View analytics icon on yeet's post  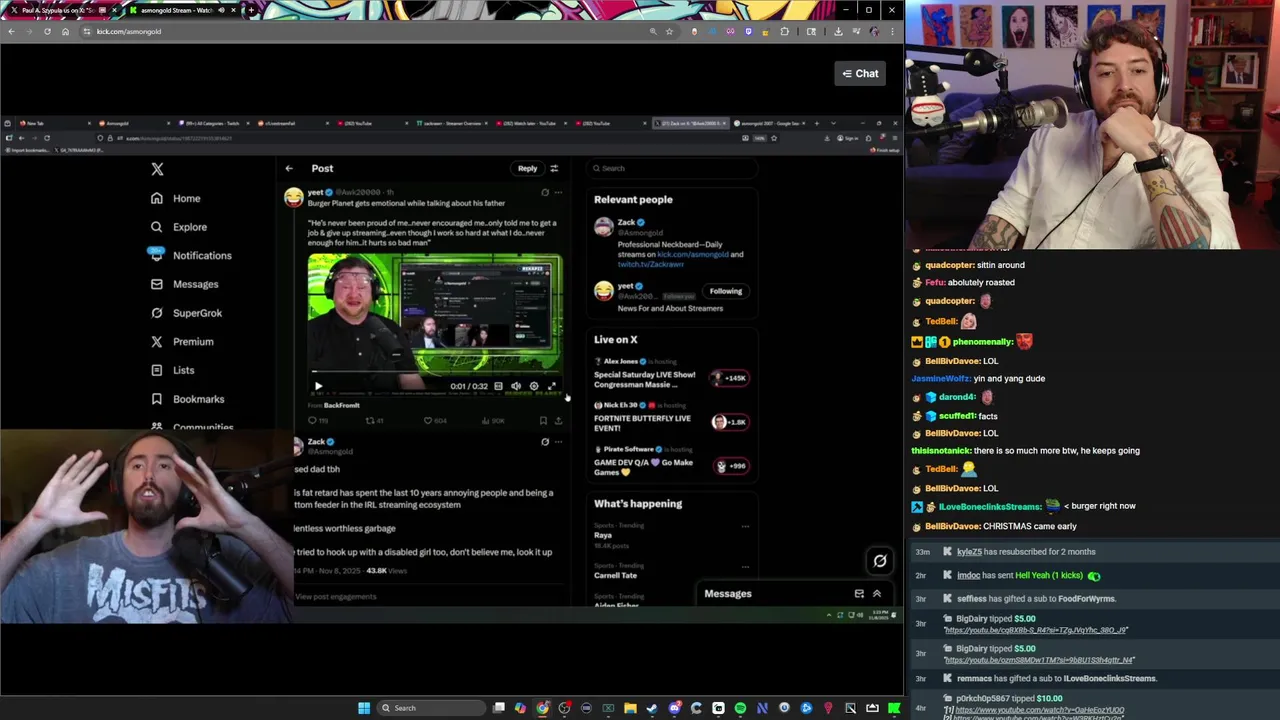pyautogui.click(x=485, y=421)
